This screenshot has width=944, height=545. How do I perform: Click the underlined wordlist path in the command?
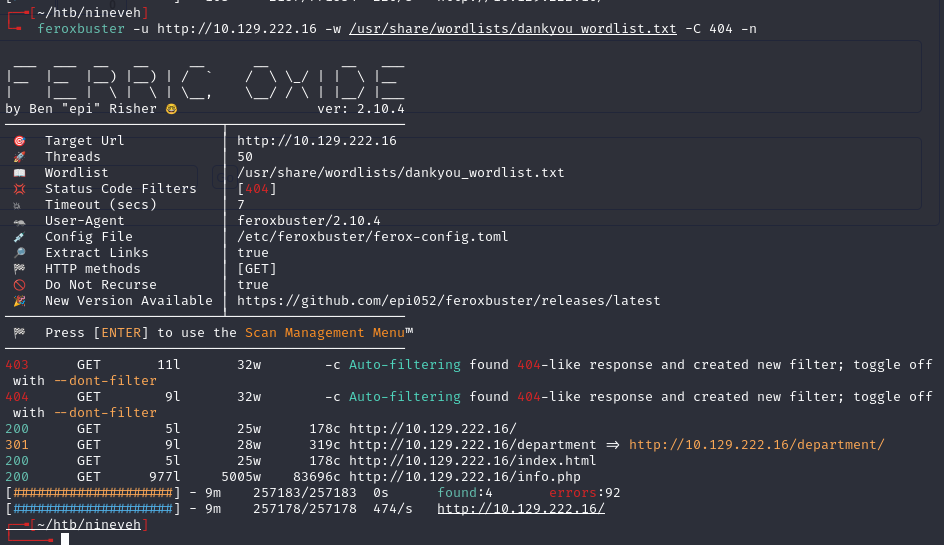(512, 29)
